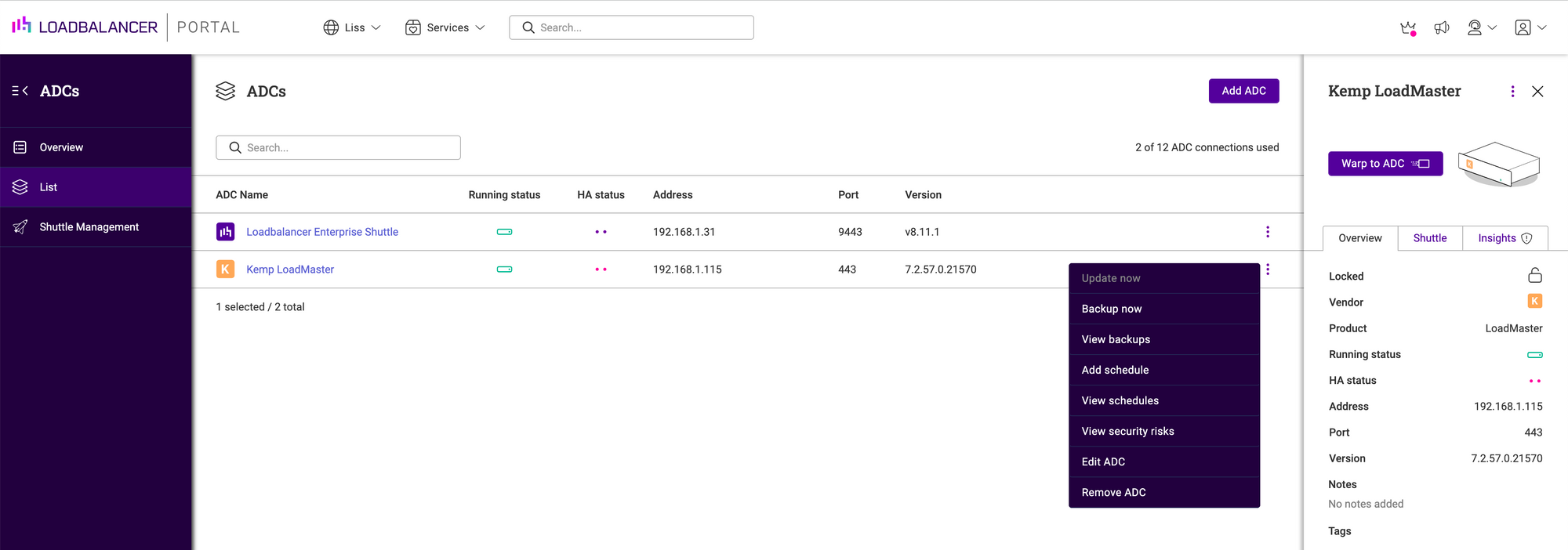This screenshot has height=550, width=1568.
Task: Choose Edit ADC from menu
Action: [x=1164, y=461]
